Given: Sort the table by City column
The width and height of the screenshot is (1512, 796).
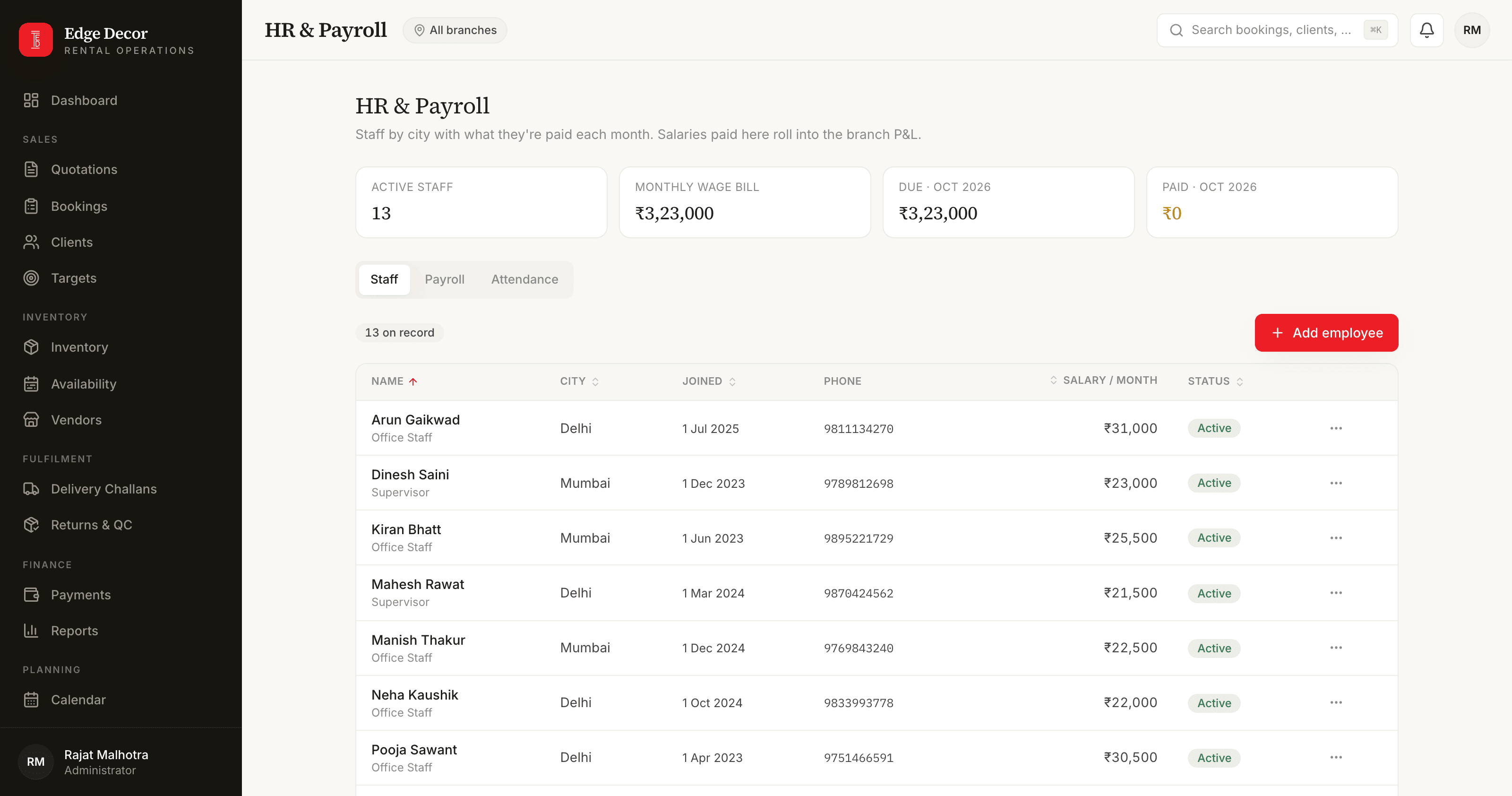Looking at the screenshot, I should coord(579,381).
